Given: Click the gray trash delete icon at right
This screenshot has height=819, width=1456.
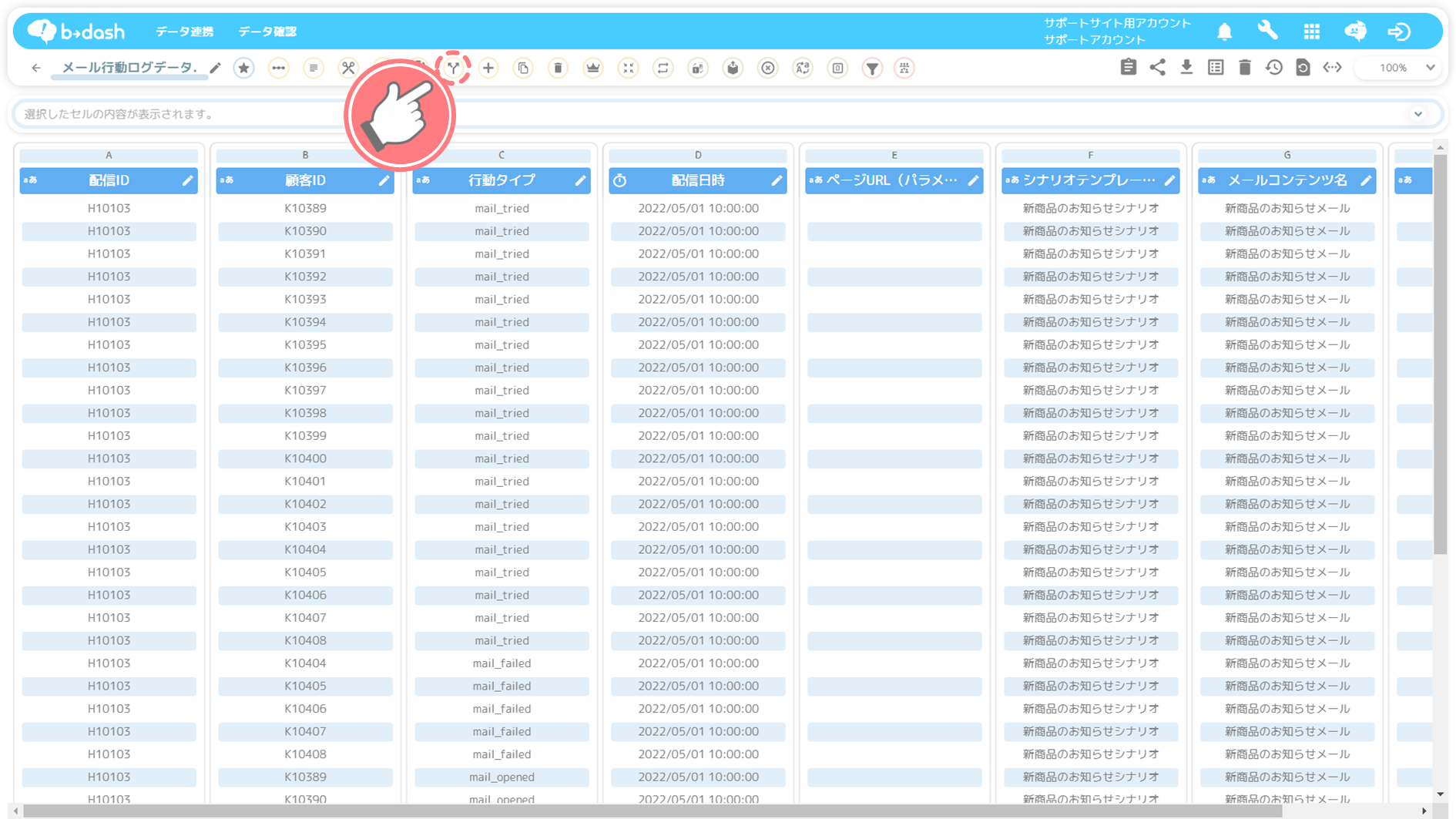Looking at the screenshot, I should 1245,67.
